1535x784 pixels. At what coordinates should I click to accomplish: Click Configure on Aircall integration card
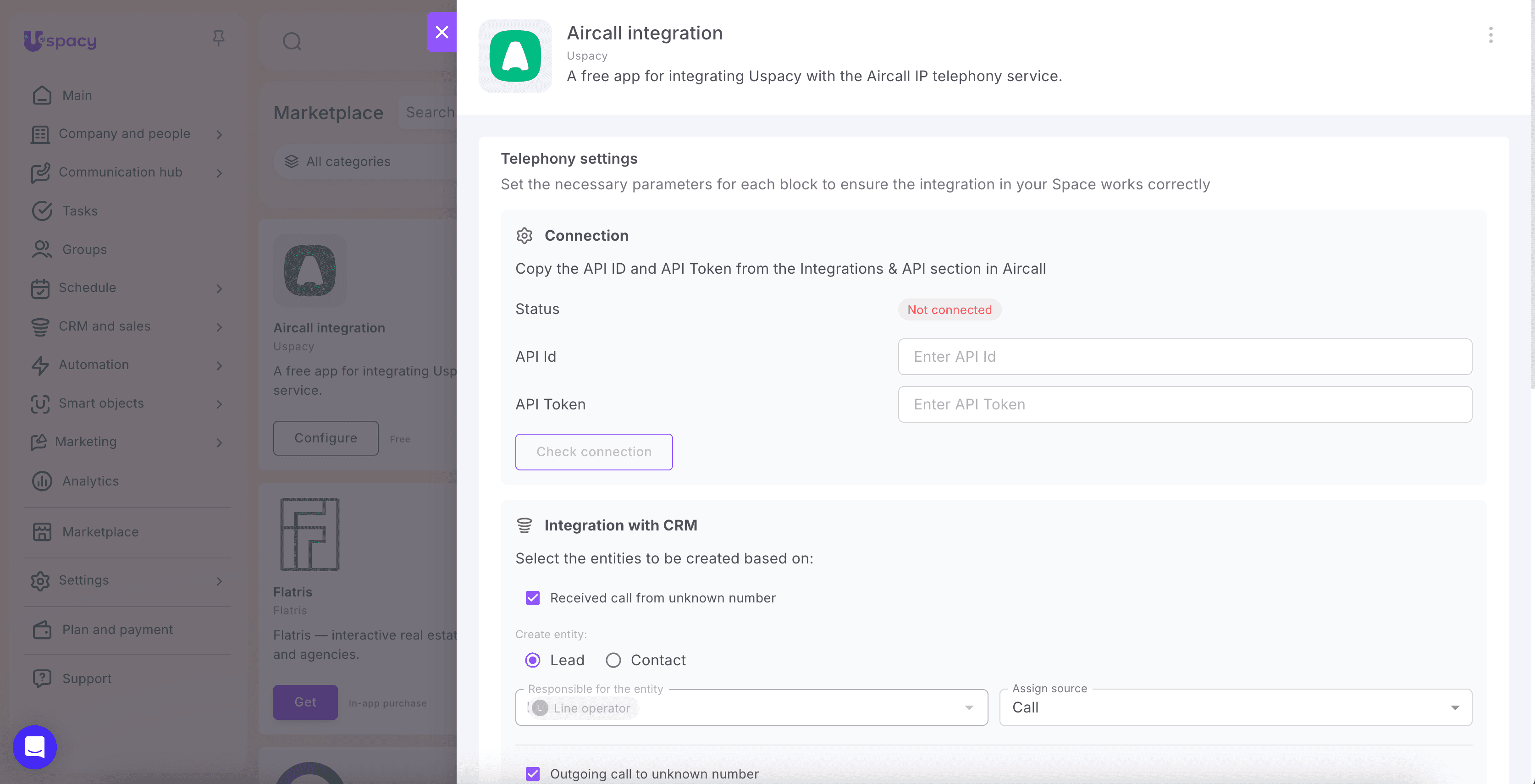[326, 438]
